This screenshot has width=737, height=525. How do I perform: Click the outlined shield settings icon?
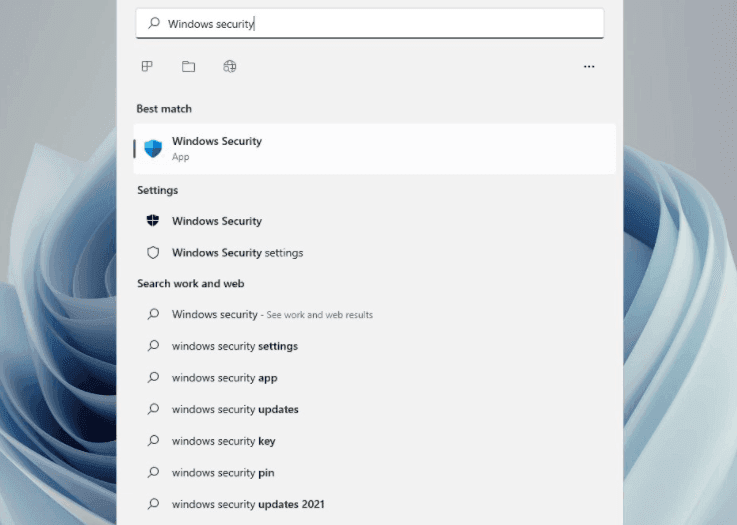click(153, 252)
